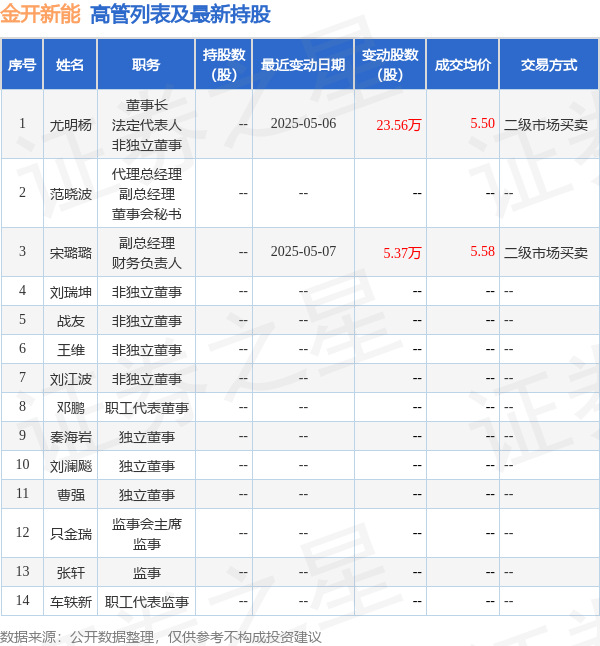Click 车轶新's position 职工代表监事

point(146,602)
